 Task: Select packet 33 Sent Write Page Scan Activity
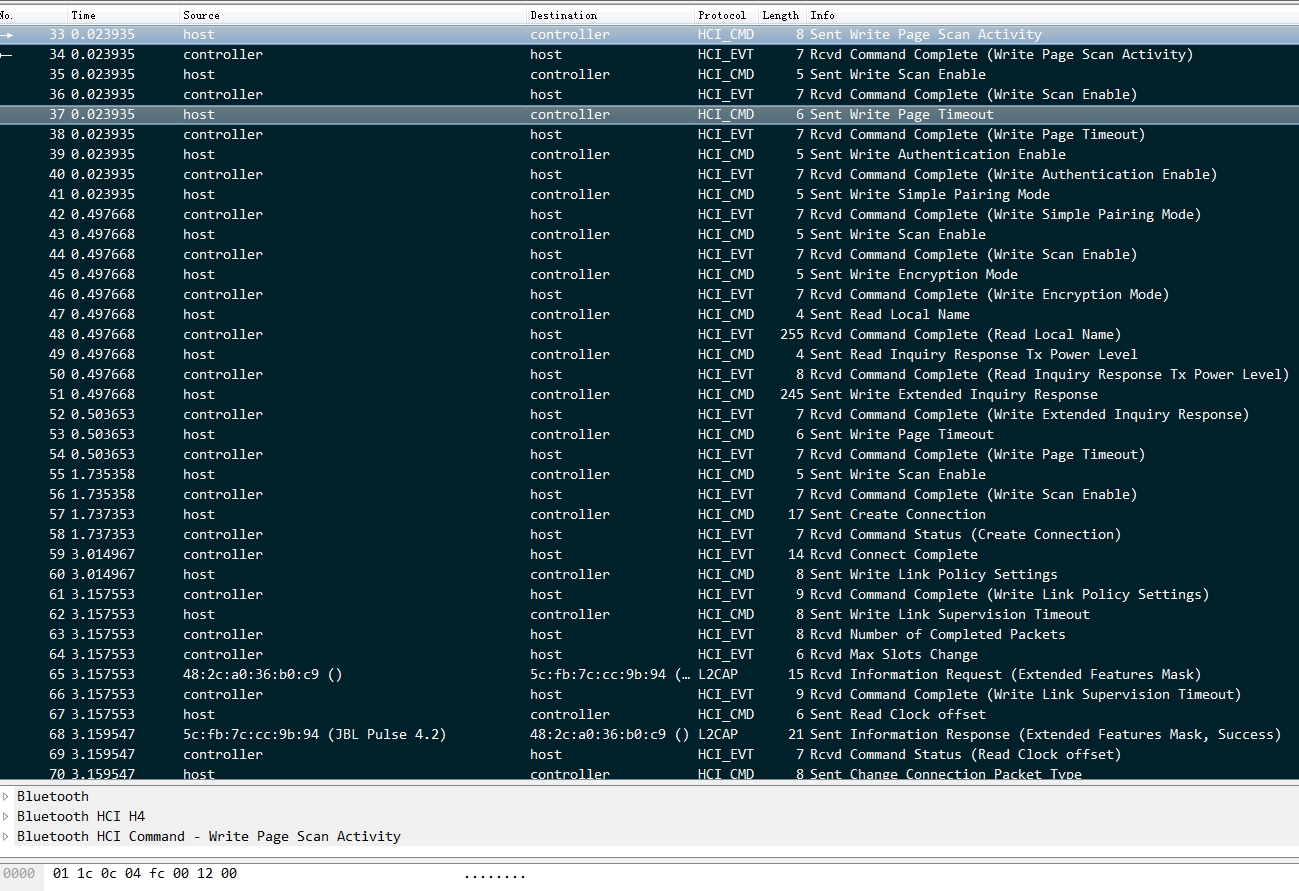coord(649,35)
